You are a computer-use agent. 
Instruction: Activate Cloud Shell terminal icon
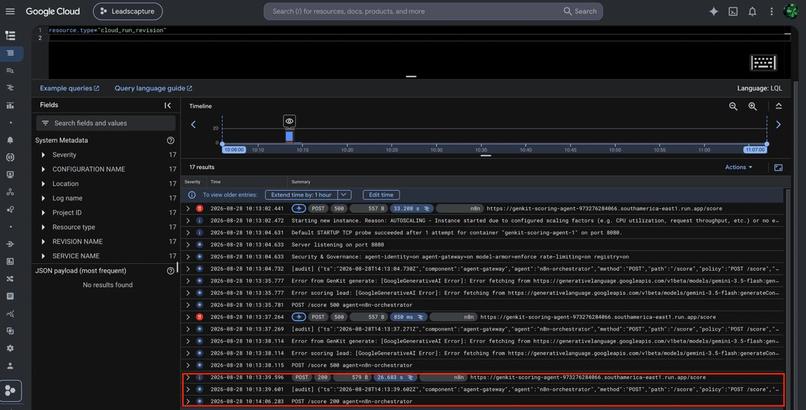coord(733,11)
